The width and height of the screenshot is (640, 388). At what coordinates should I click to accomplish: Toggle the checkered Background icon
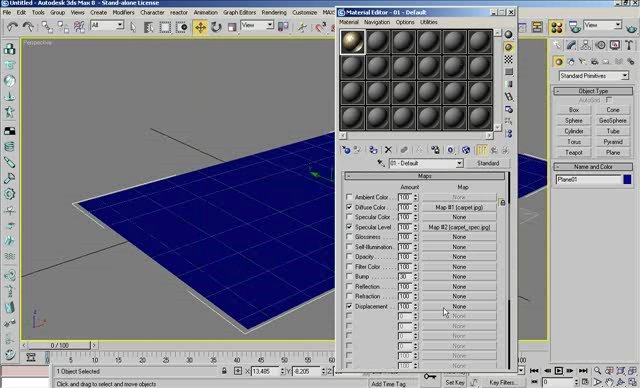(x=508, y=60)
